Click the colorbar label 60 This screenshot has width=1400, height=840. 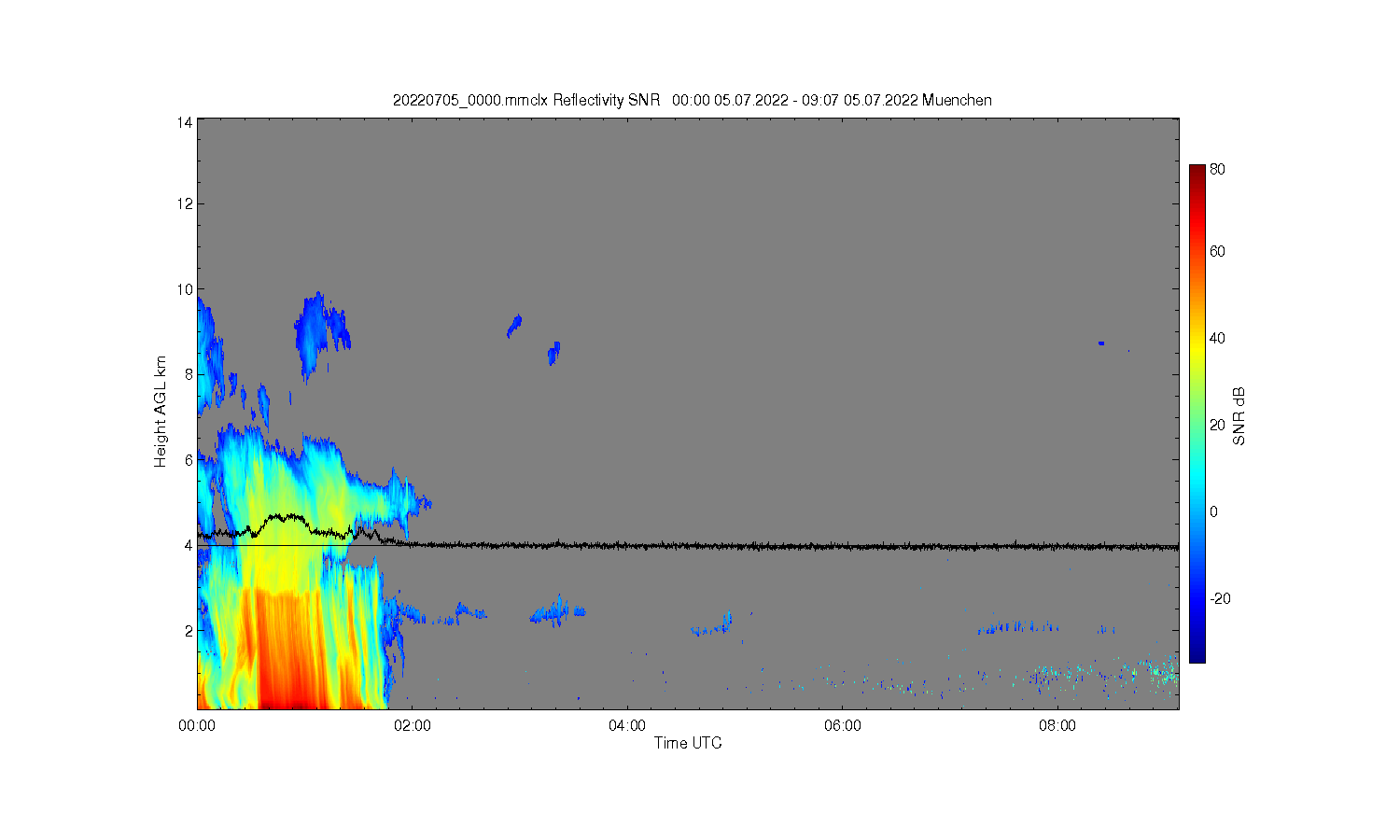[x=1217, y=251]
